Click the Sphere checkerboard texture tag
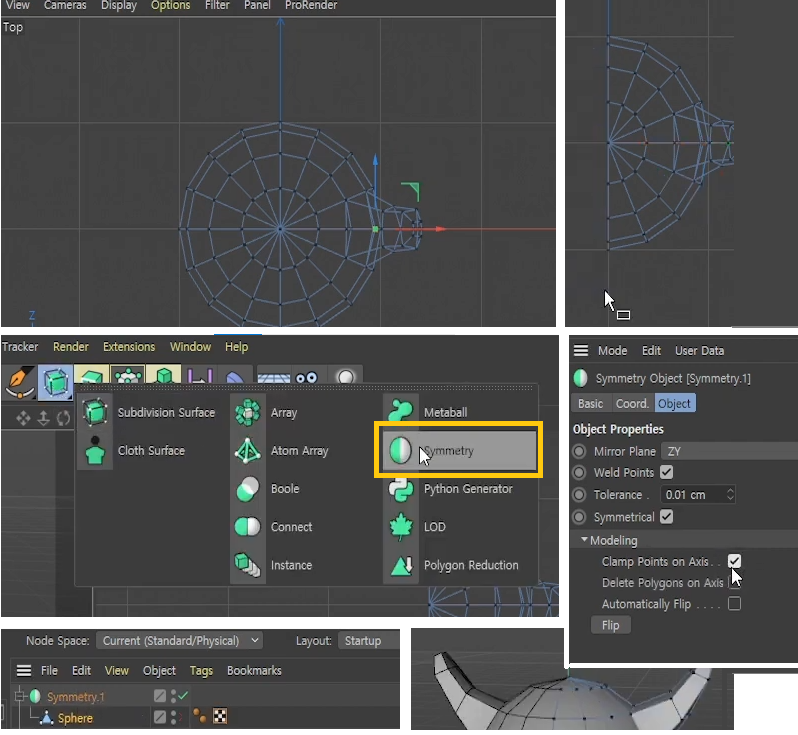The image size is (798, 735). [220, 716]
